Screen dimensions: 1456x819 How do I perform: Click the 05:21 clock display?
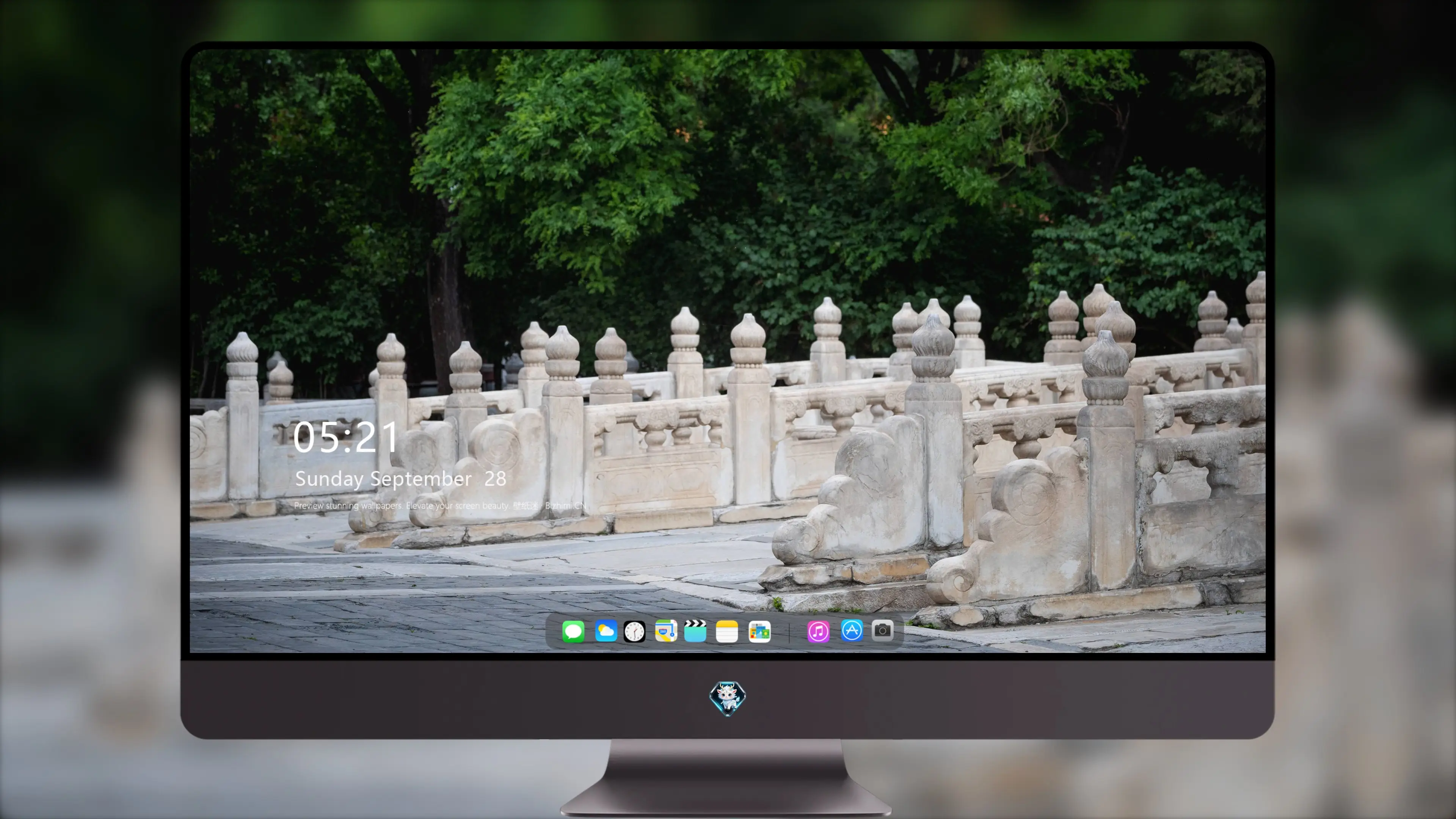tap(345, 438)
